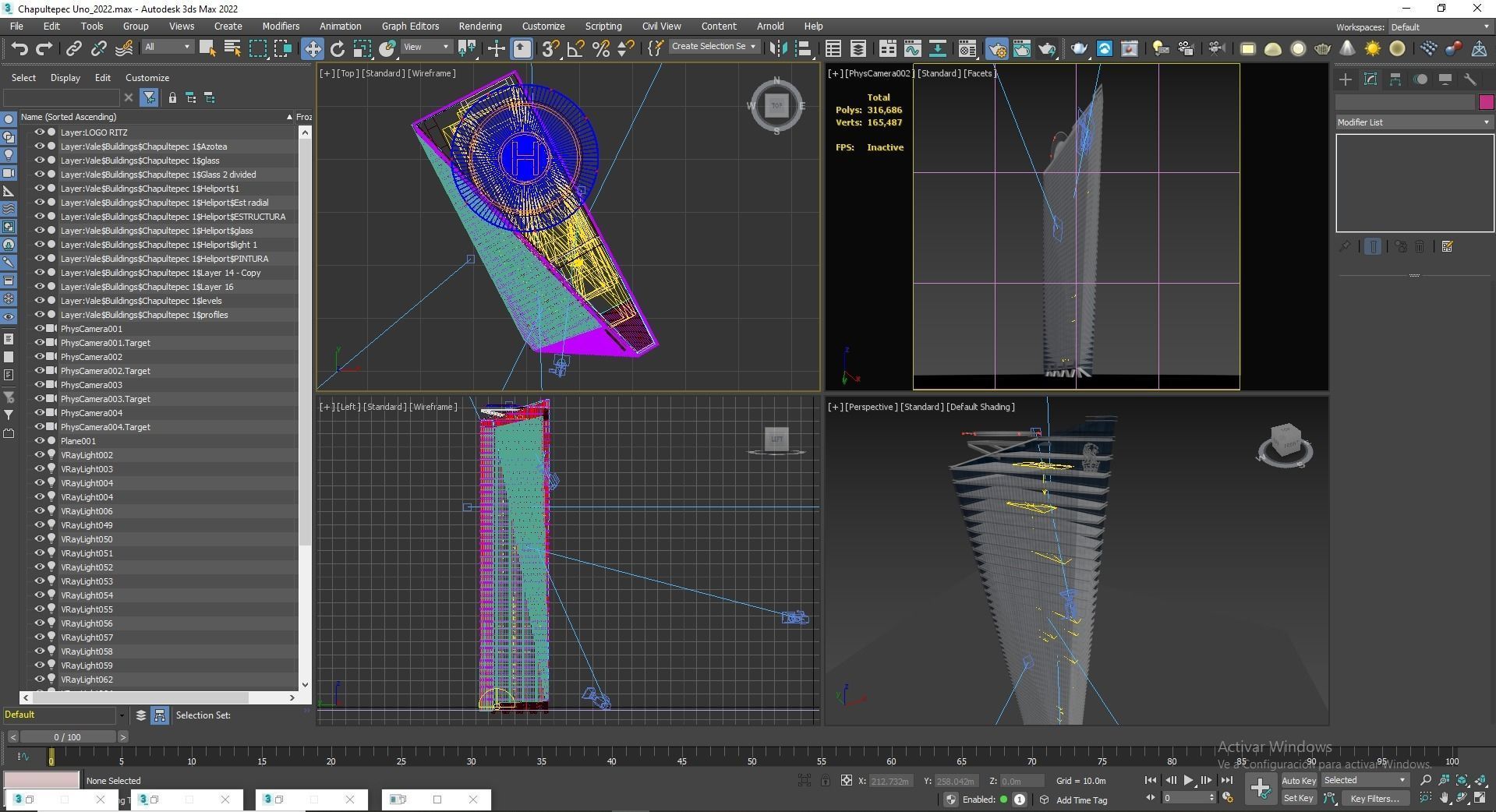Click the Wireframe label in Left viewport
Image resolution: width=1496 pixels, height=812 pixels.
click(433, 407)
